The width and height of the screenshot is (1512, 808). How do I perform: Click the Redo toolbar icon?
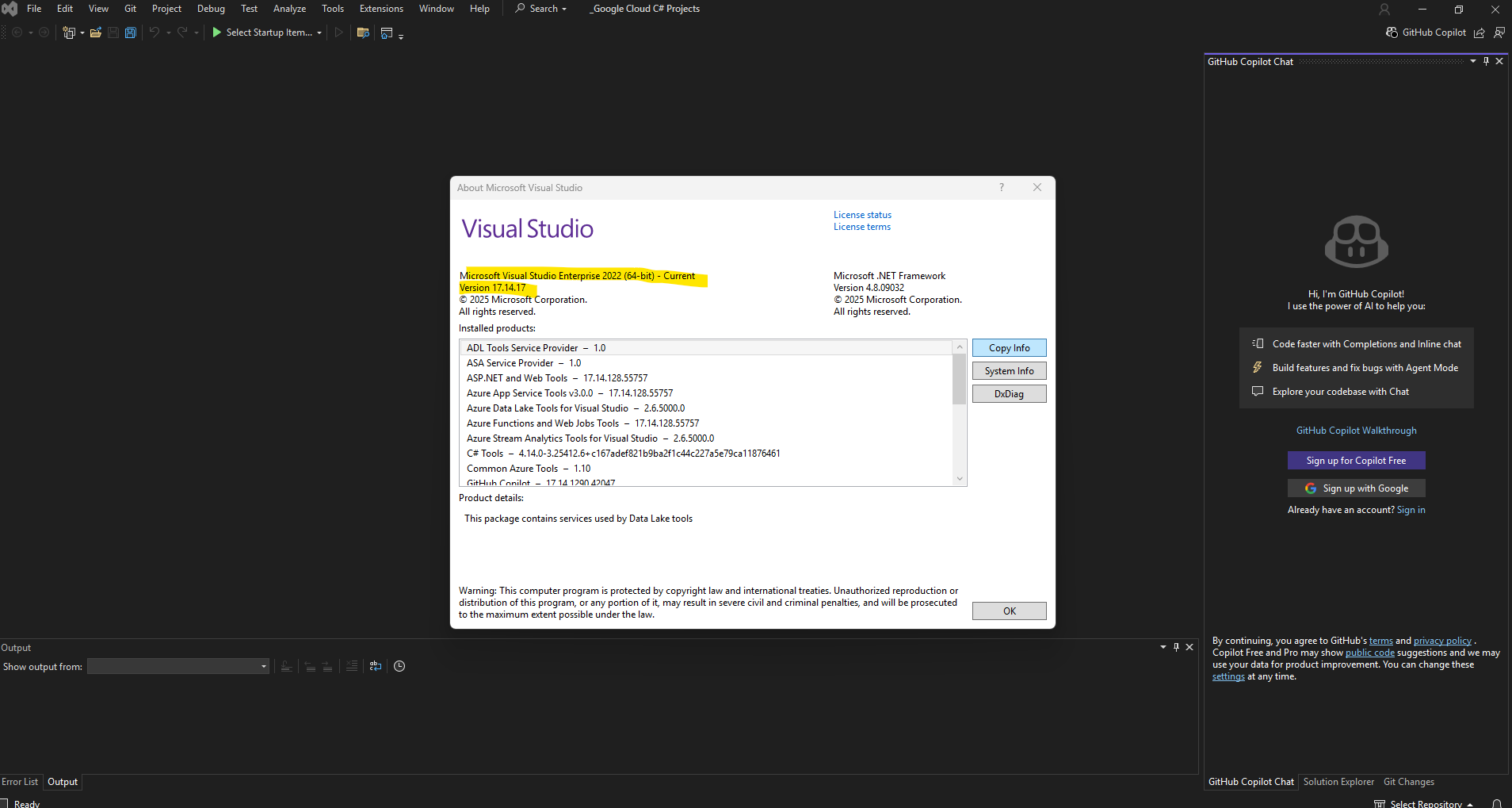pos(182,33)
